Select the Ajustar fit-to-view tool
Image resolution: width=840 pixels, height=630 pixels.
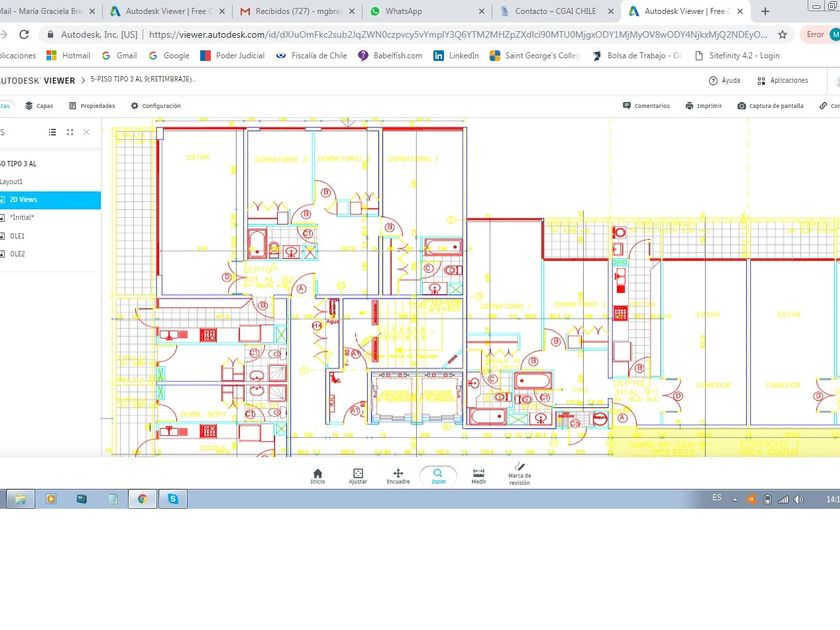coord(358,475)
